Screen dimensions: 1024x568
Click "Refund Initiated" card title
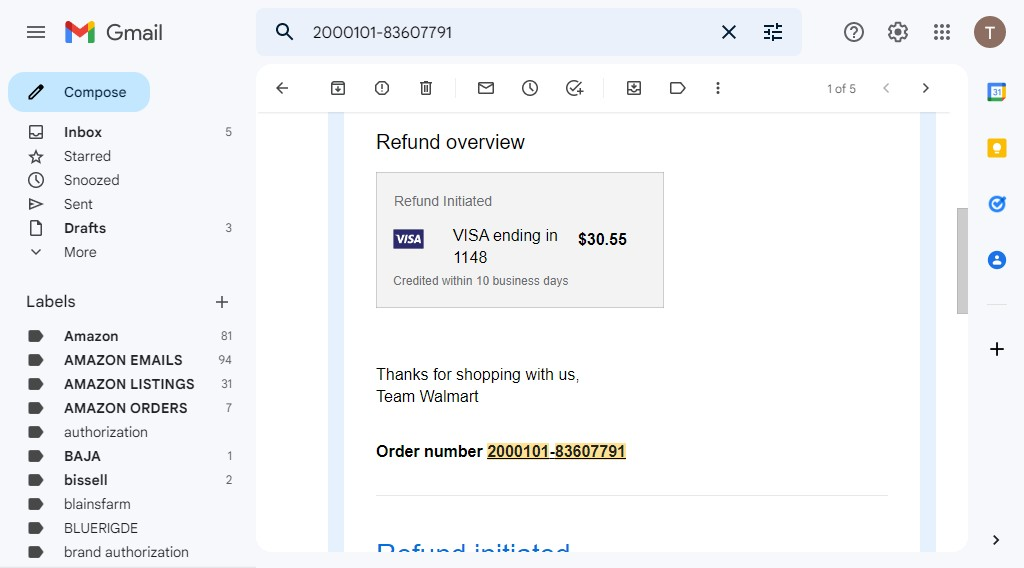pos(443,201)
